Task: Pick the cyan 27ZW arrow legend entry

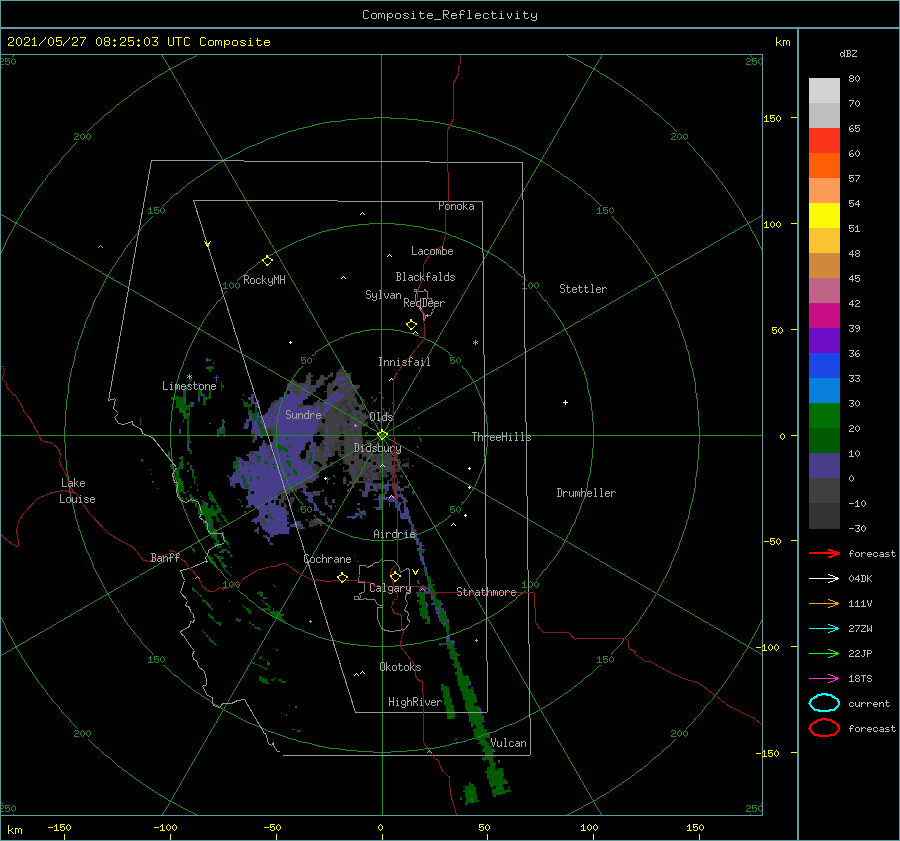Action: (824, 629)
